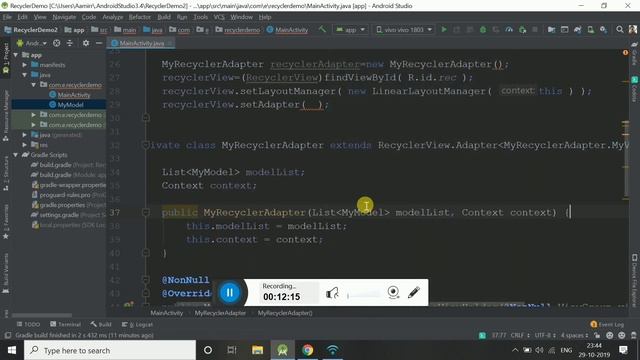Expand the manifests folder

click(25, 65)
